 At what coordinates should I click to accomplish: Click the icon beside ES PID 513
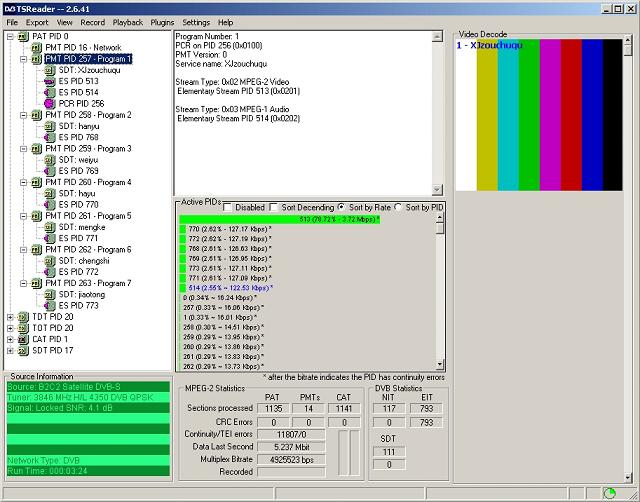[x=51, y=81]
